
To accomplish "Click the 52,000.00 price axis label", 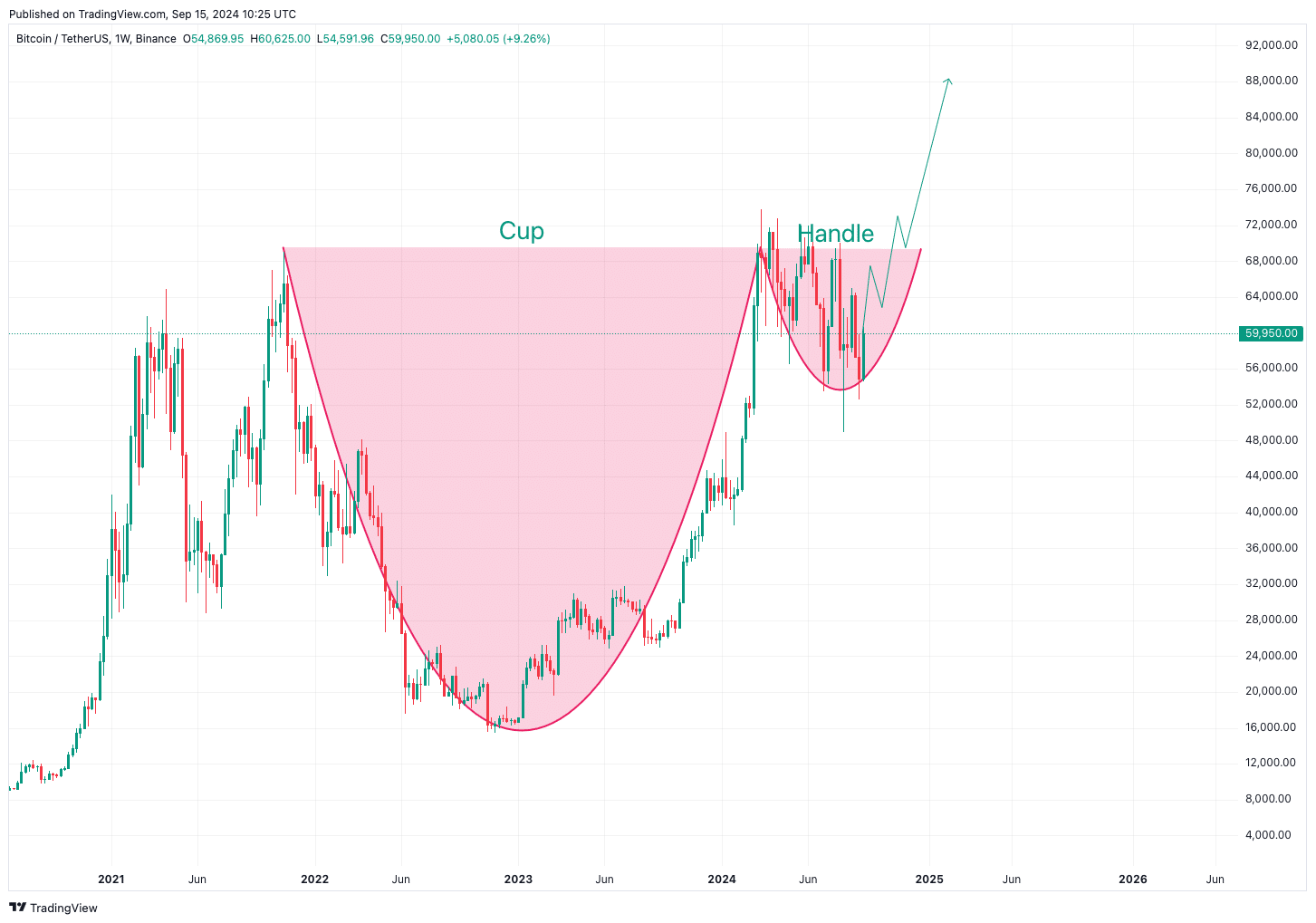I will pyautogui.click(x=1272, y=404).
